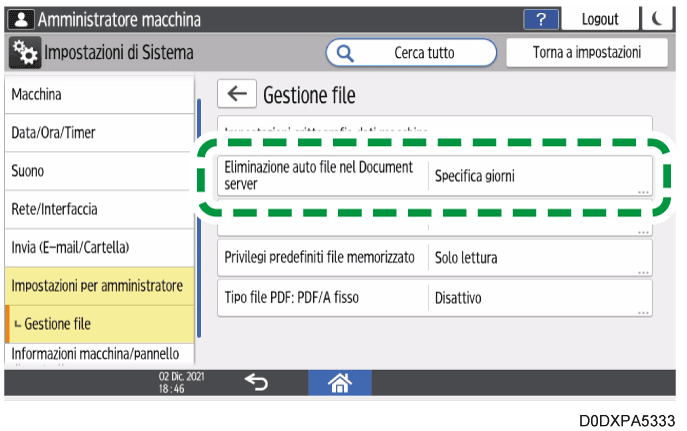
Task: Change Privilegi predefiniti file memorizzato setting
Action: click(435, 258)
